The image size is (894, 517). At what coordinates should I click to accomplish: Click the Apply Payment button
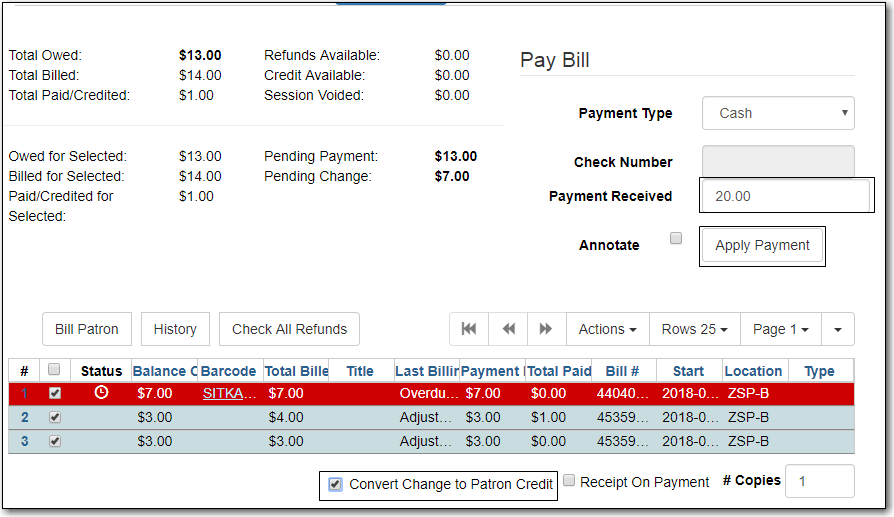[762, 245]
